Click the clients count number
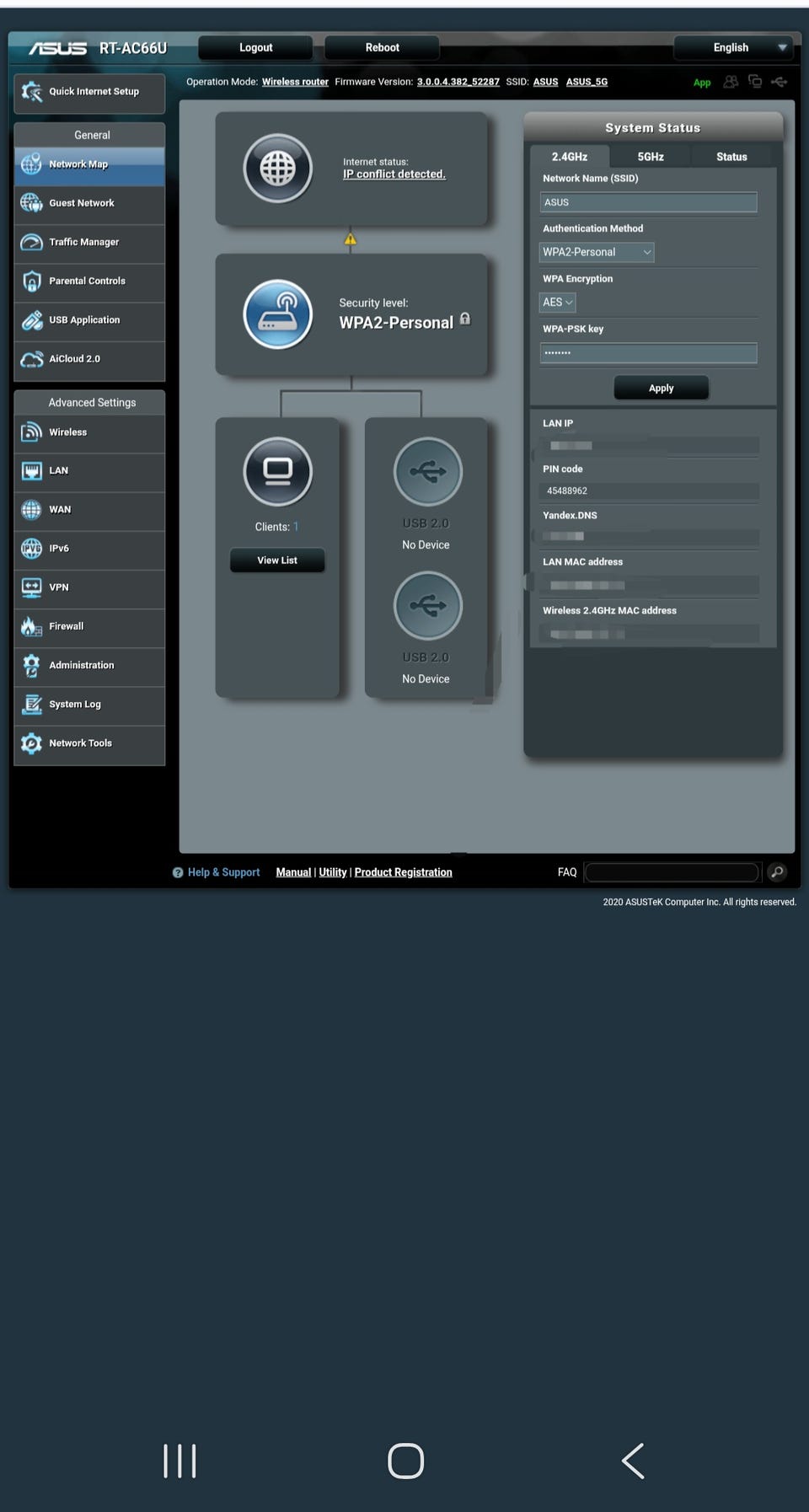 296,527
